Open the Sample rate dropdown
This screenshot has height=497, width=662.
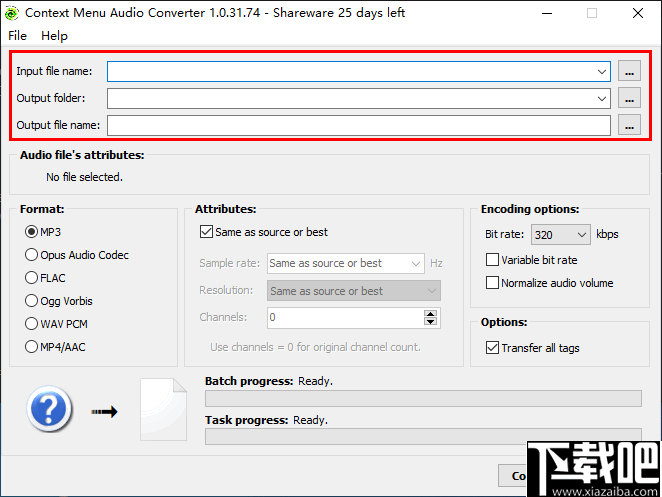pos(346,263)
